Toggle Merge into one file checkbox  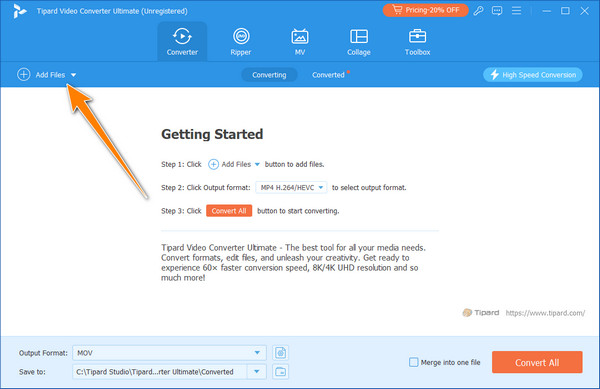pyautogui.click(x=414, y=362)
